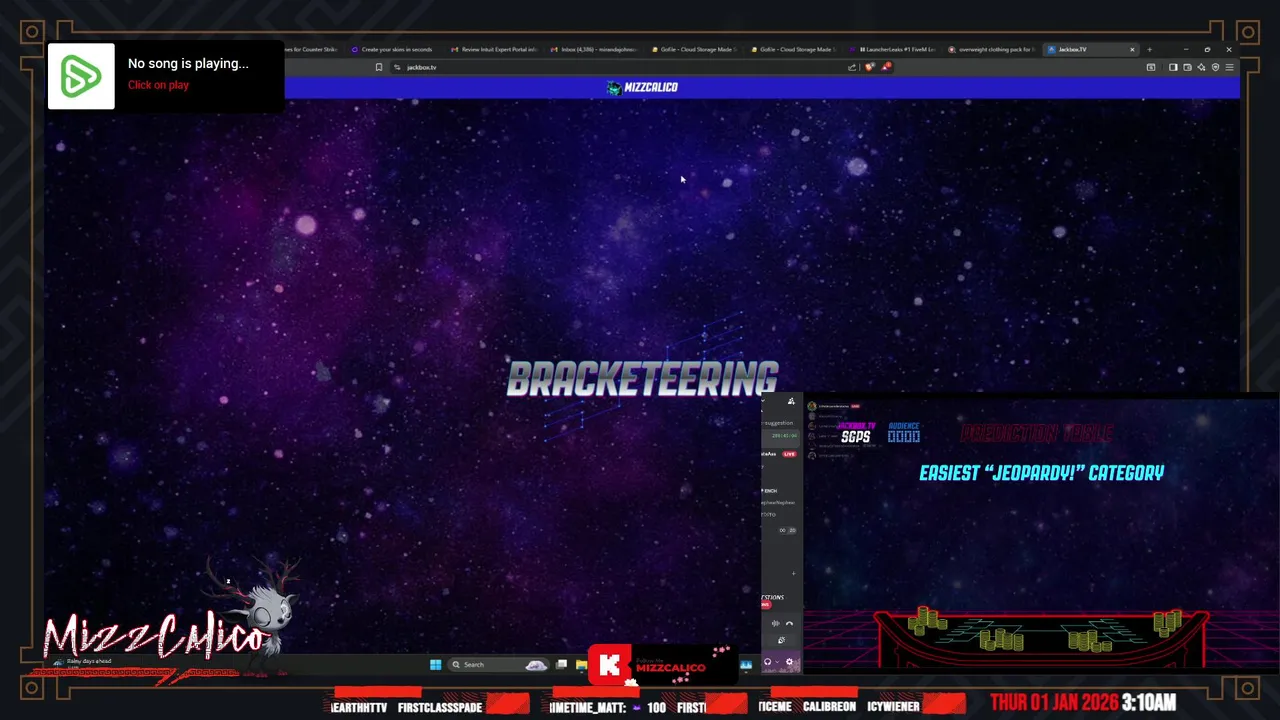Open Discord user settings gear

tap(789, 661)
